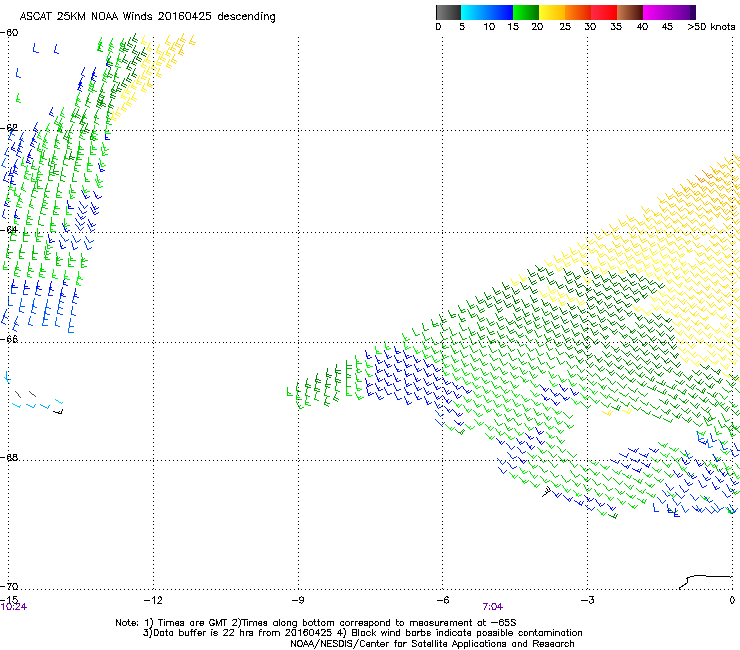Select the "10" color scale label

489,27
